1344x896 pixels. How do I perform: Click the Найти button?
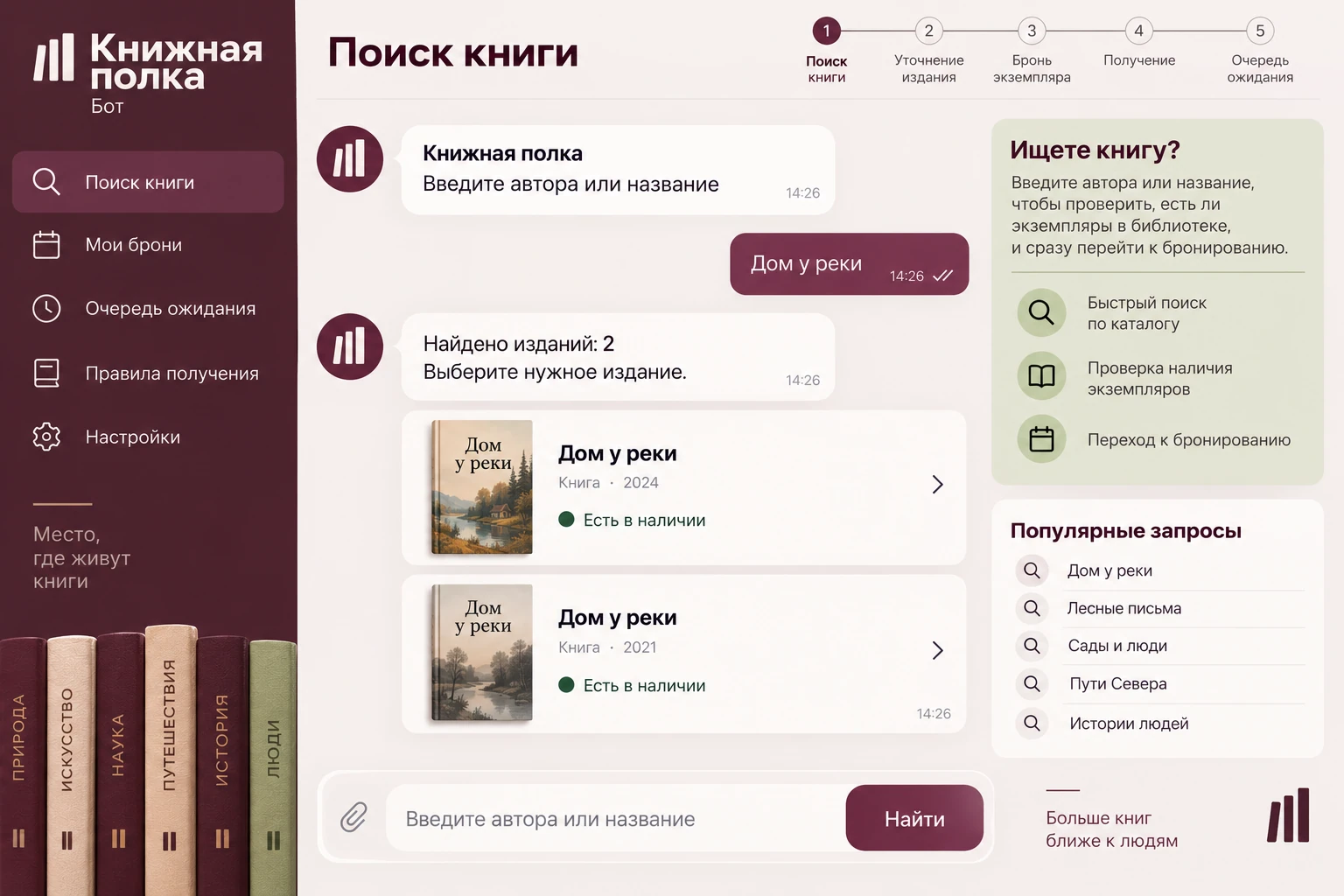pos(914,818)
